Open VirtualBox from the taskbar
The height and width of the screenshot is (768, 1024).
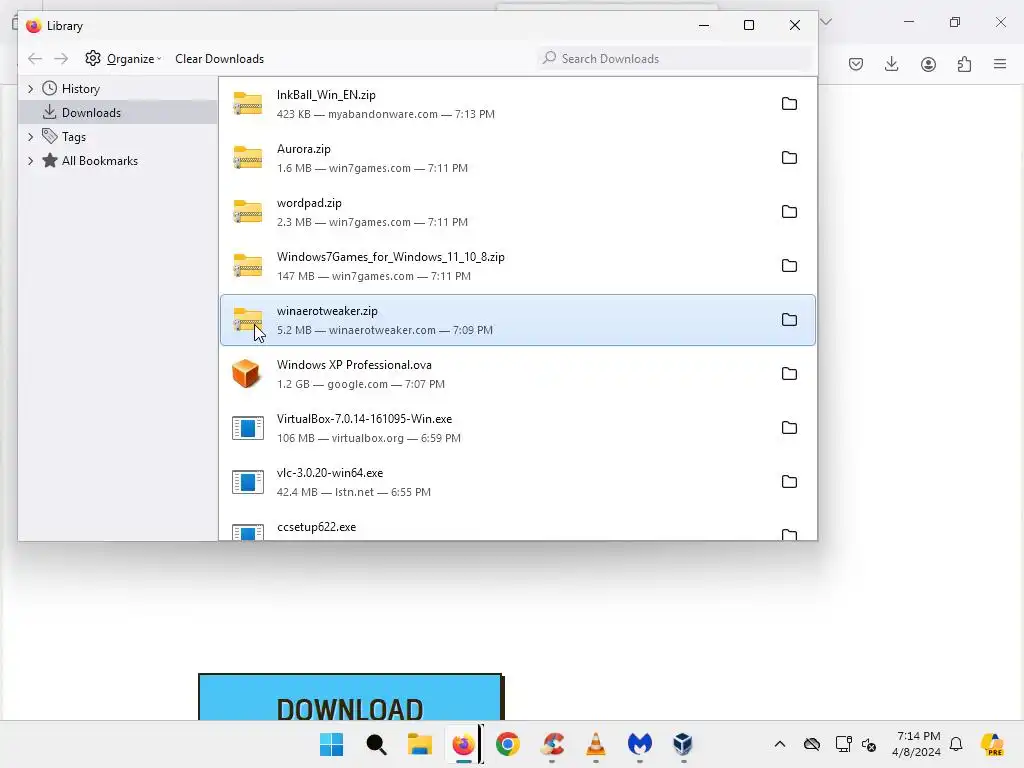click(683, 744)
